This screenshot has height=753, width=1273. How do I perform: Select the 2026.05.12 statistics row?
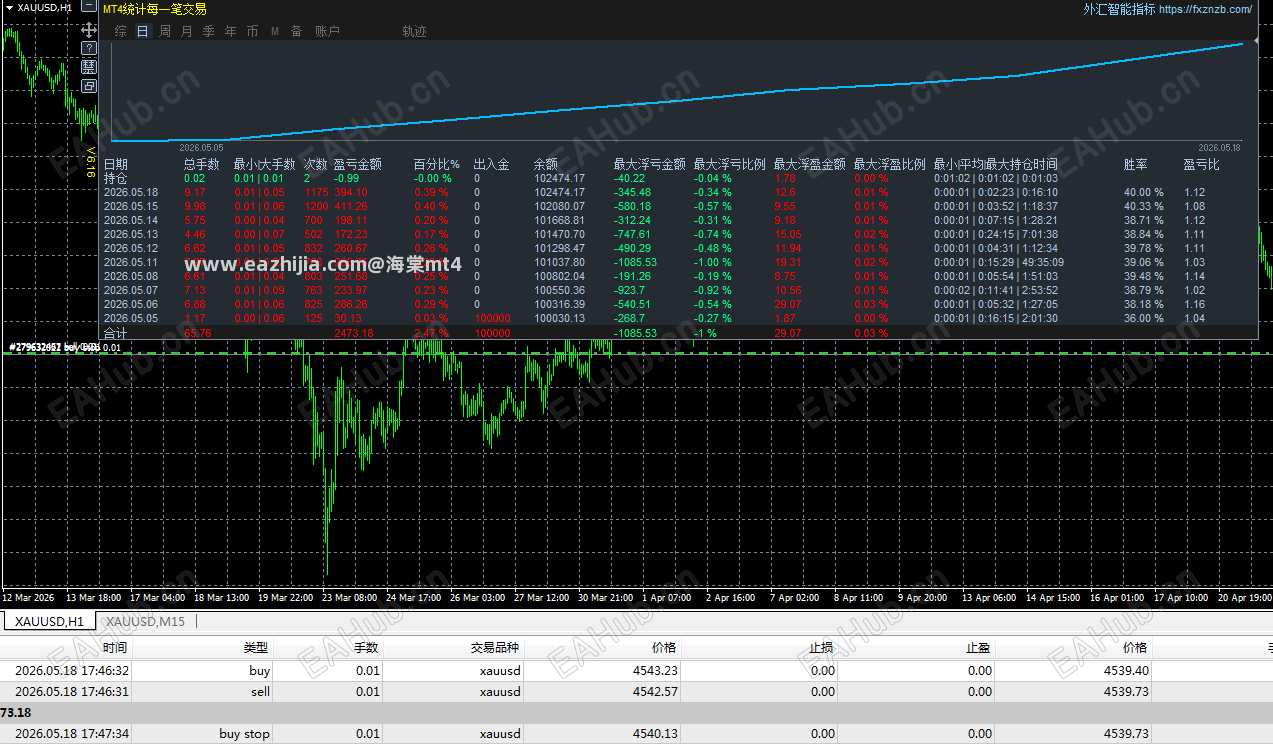678,248
